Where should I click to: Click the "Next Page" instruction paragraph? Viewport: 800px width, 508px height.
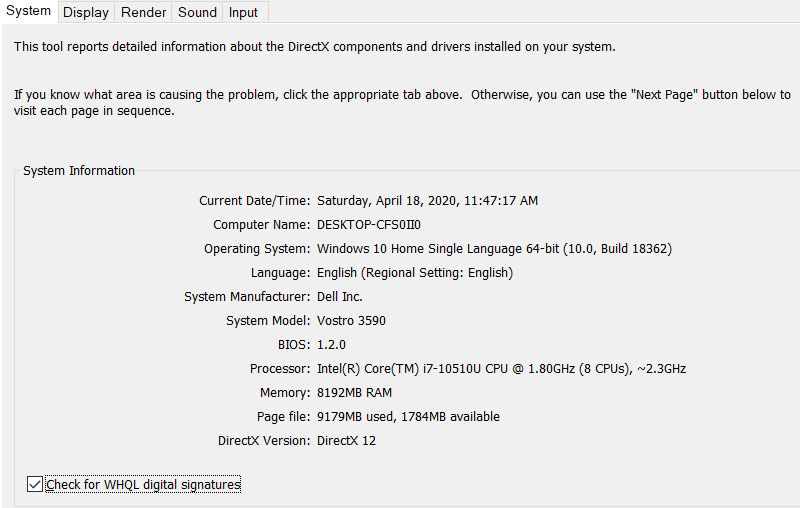(400, 103)
